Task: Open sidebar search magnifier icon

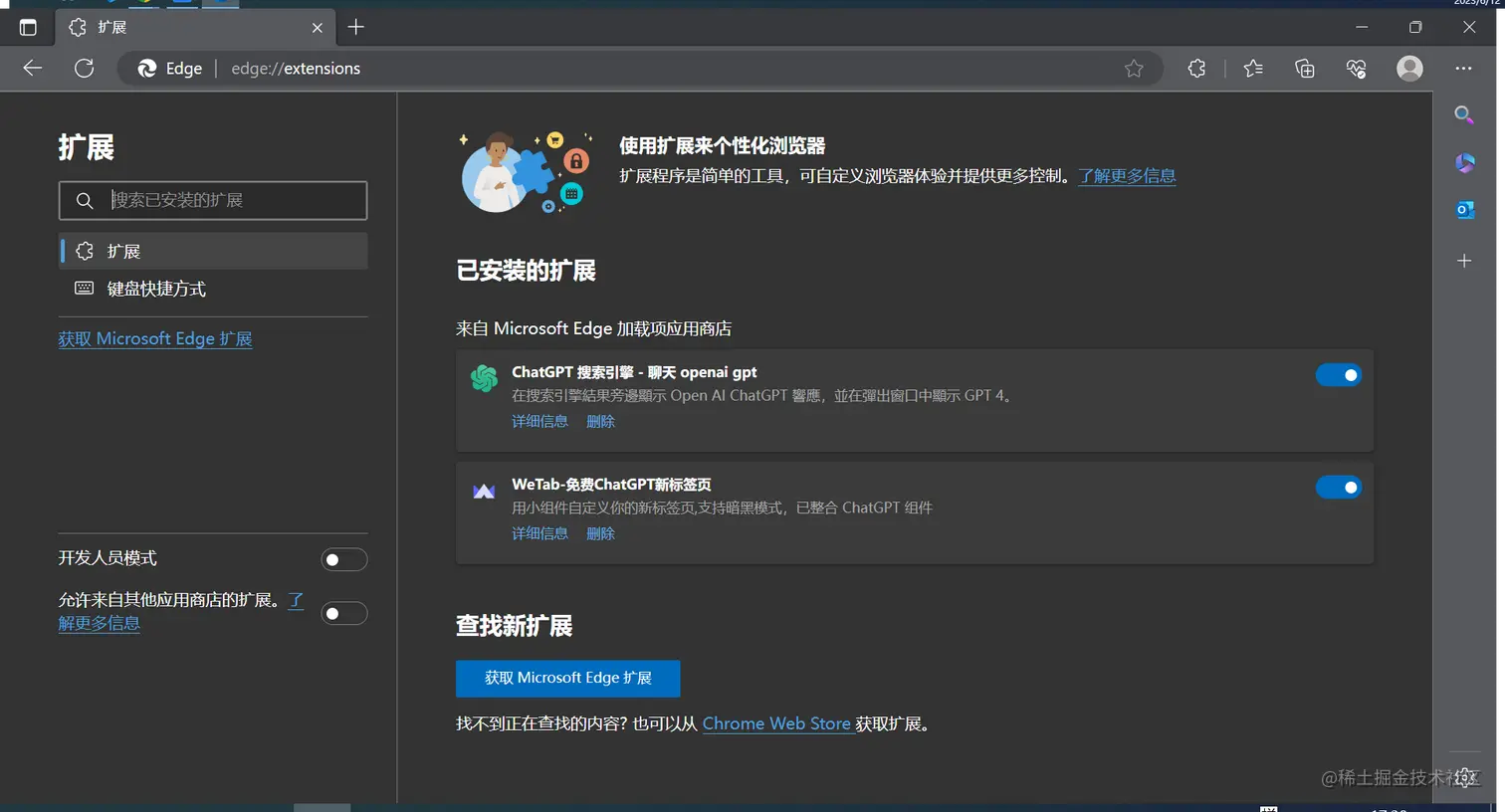Action: pyautogui.click(x=1464, y=114)
